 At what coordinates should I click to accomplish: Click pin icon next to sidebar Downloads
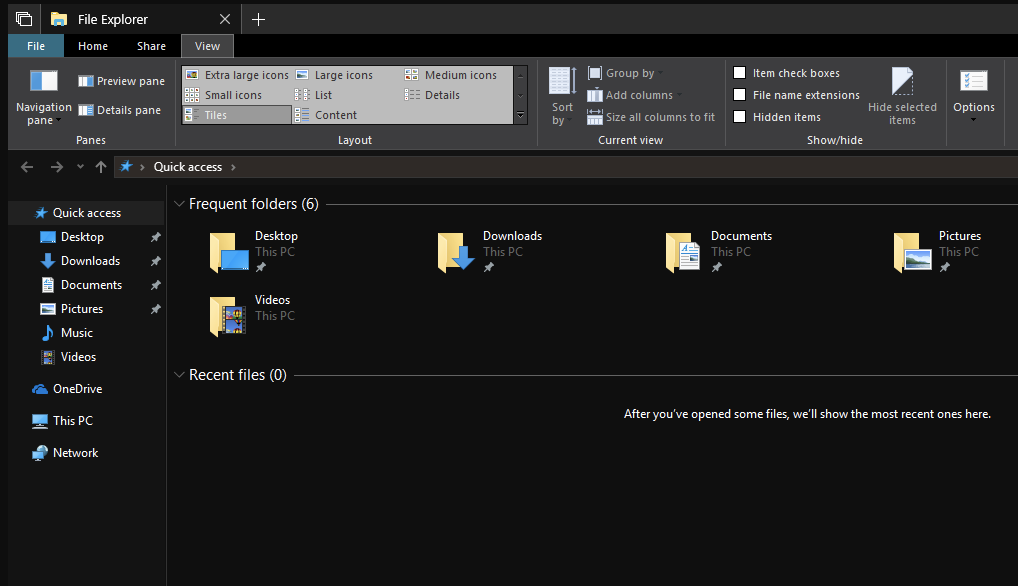(x=156, y=262)
